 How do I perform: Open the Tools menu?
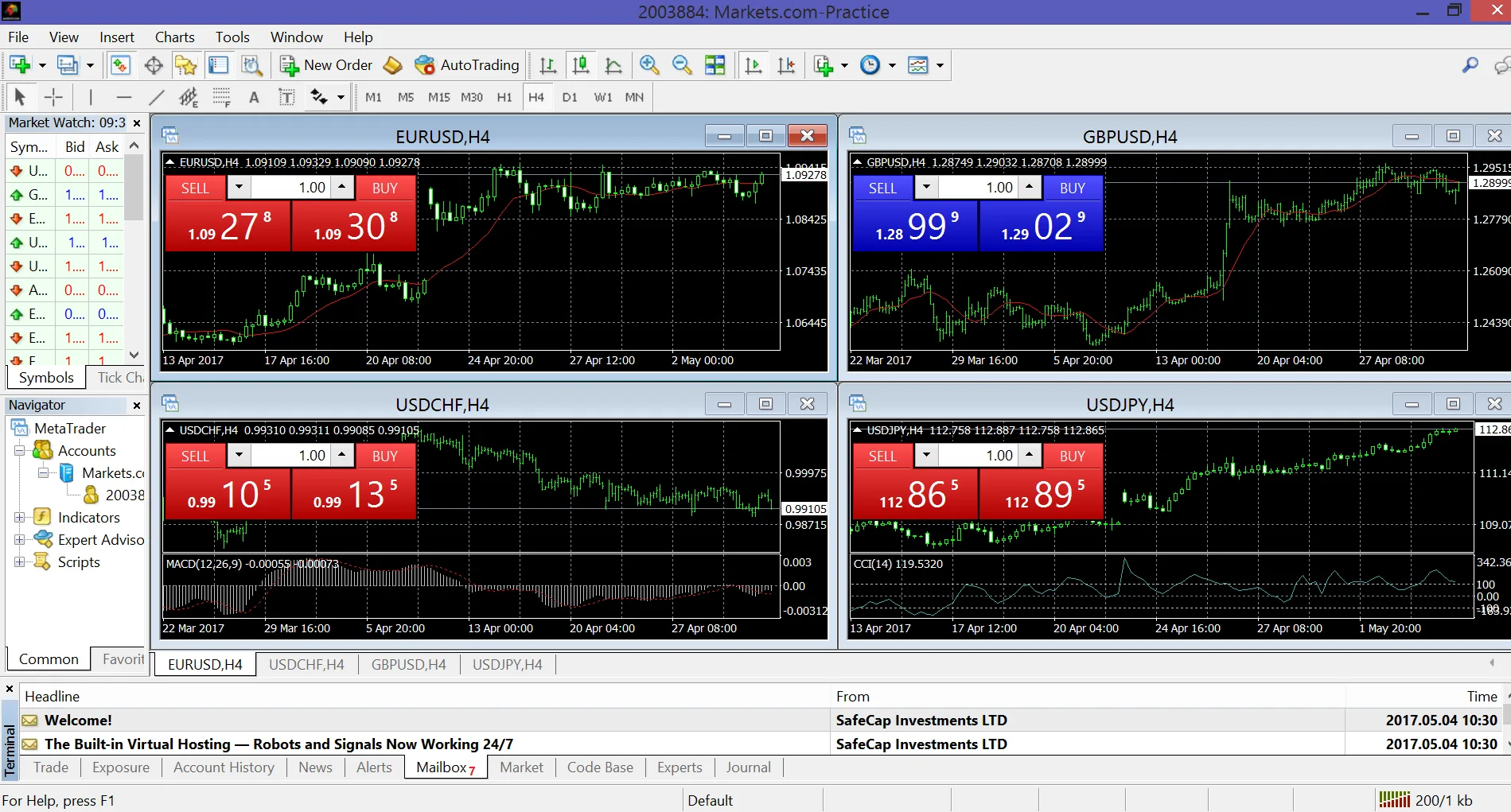[x=232, y=37]
